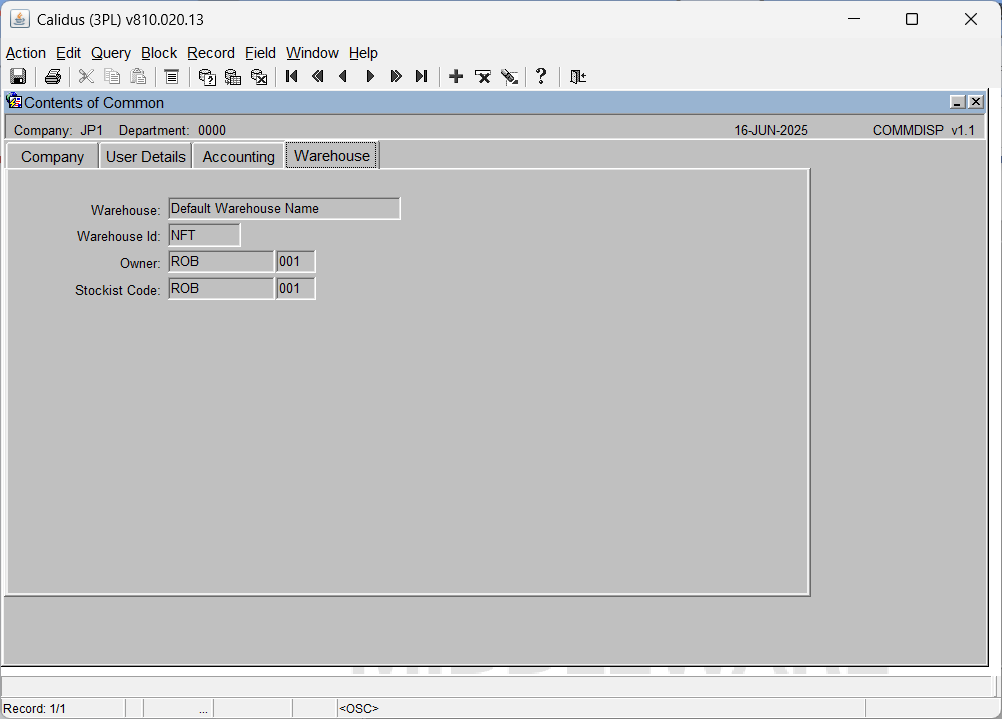Viewport: 1002px width, 719px height.
Task: Click the Contents of Common window icon
Action: click(14, 102)
